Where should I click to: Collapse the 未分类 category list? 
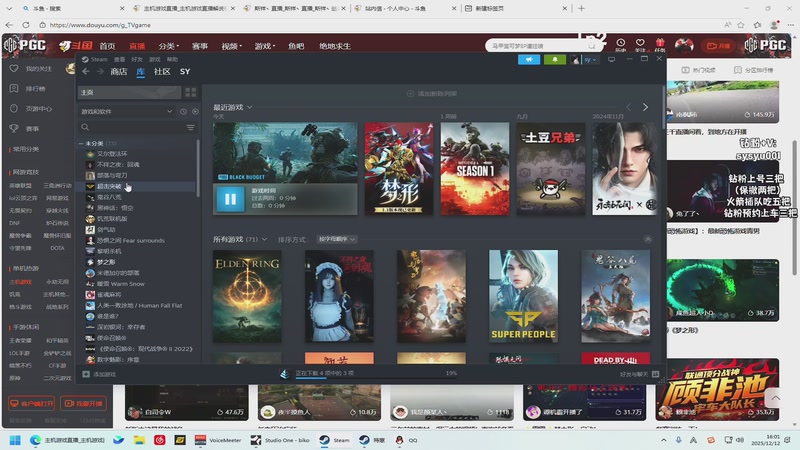coord(81,143)
